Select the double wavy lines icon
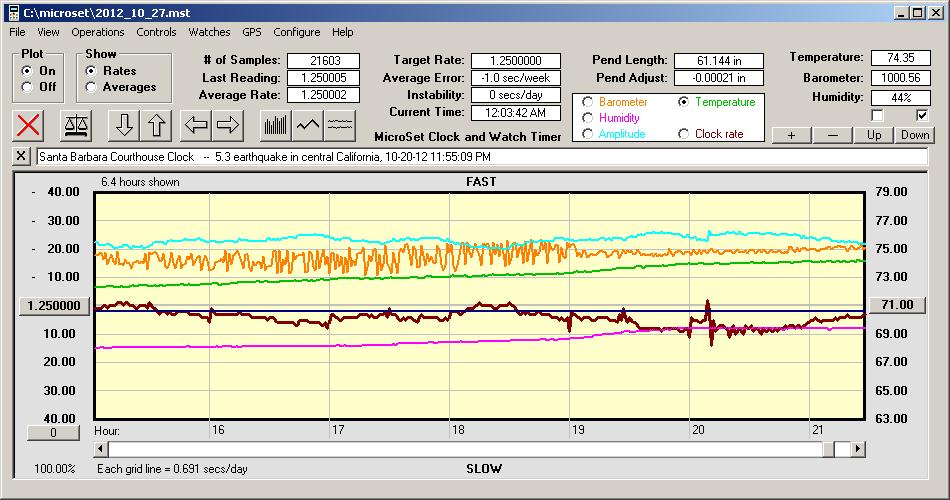The height and width of the screenshot is (500, 950). 342,125
